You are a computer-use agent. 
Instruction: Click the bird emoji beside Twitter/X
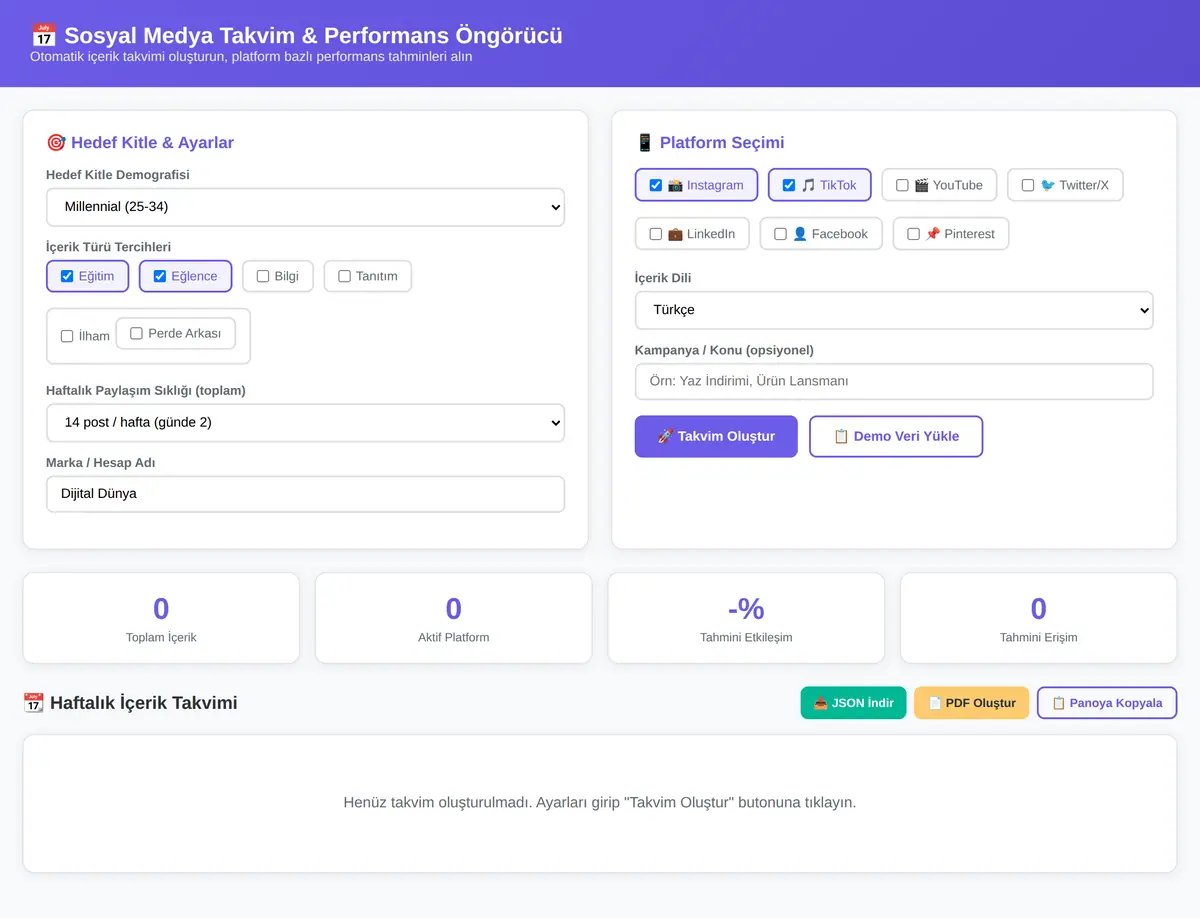click(1048, 185)
